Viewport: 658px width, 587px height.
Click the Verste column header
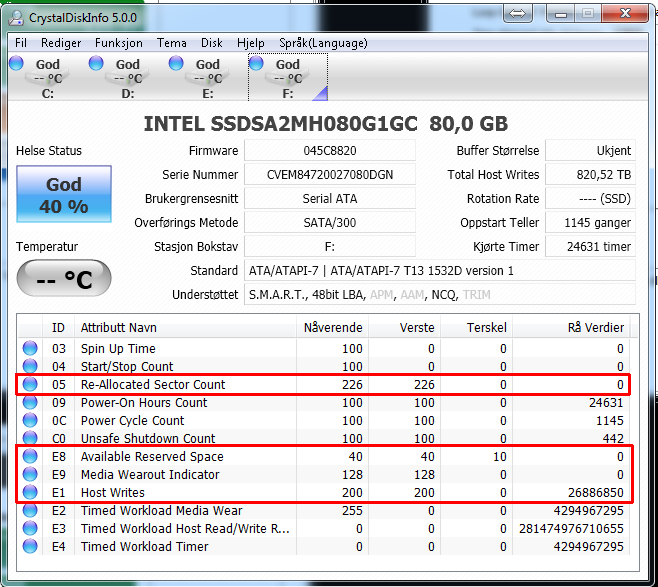[x=405, y=327]
